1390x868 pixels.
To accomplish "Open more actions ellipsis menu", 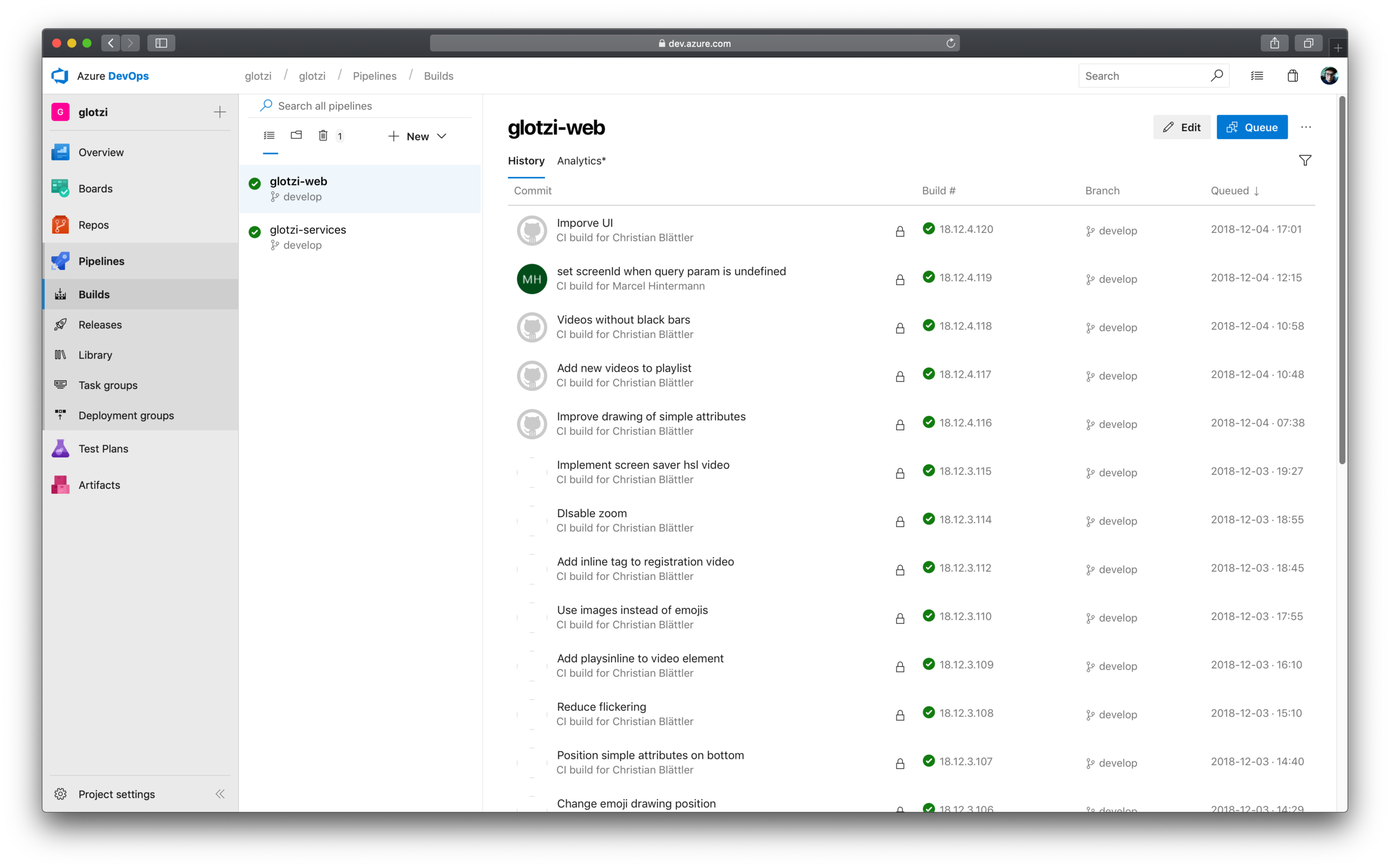I will [x=1305, y=127].
